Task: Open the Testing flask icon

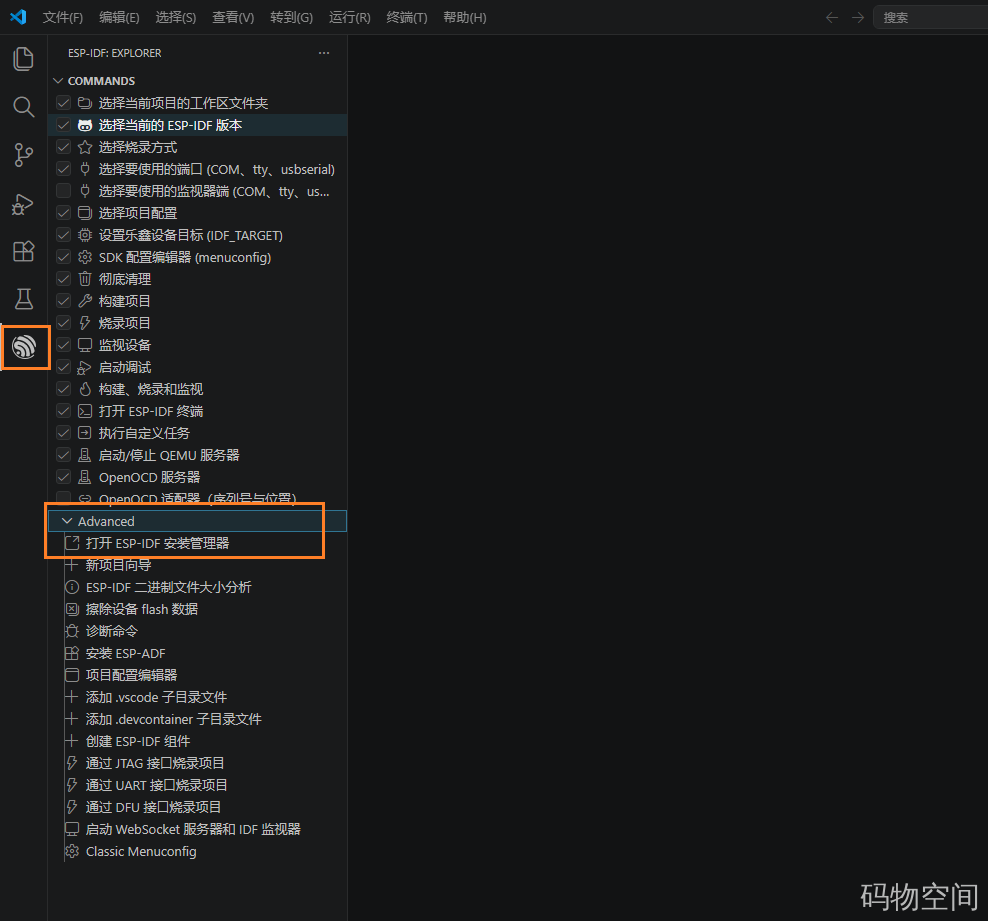Action: tap(23, 299)
